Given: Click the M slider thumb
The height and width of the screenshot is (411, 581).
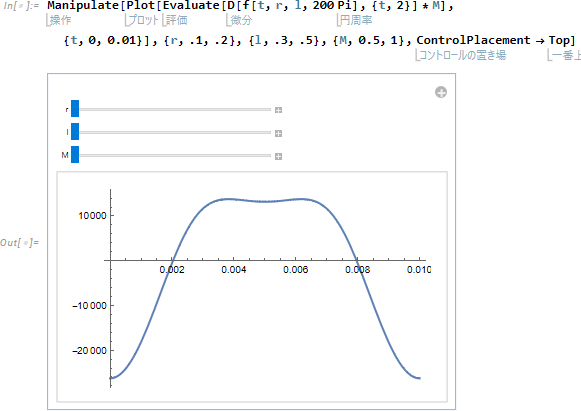Looking at the screenshot, I should tap(75, 155).
